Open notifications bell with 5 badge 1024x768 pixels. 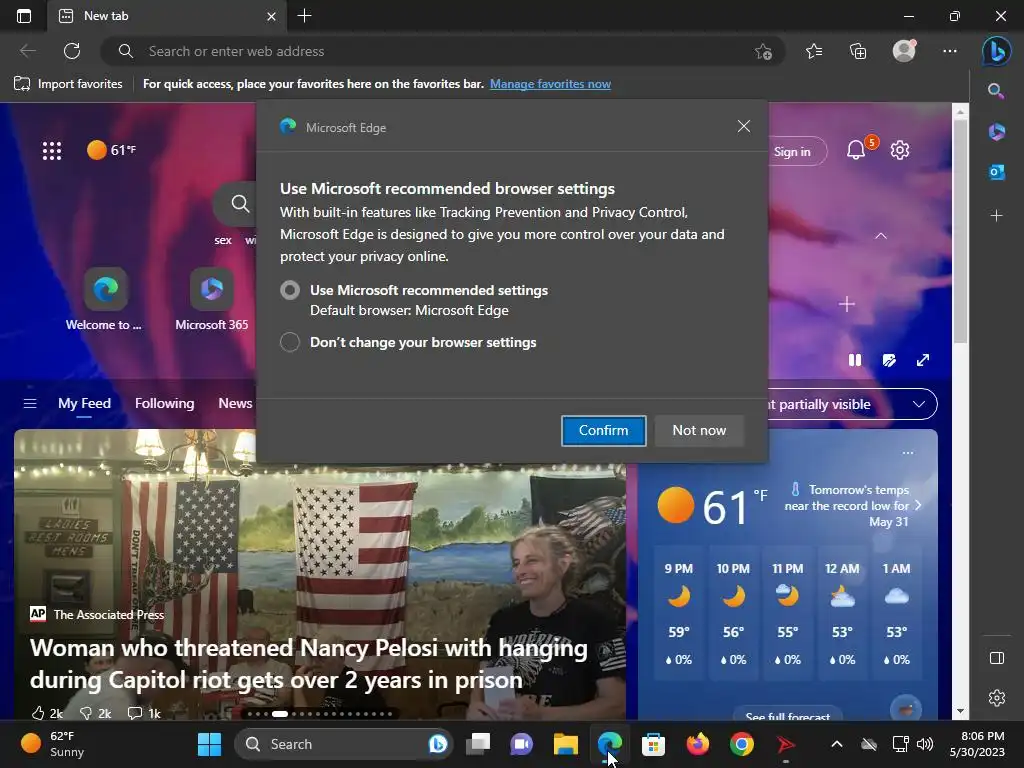tap(856, 150)
